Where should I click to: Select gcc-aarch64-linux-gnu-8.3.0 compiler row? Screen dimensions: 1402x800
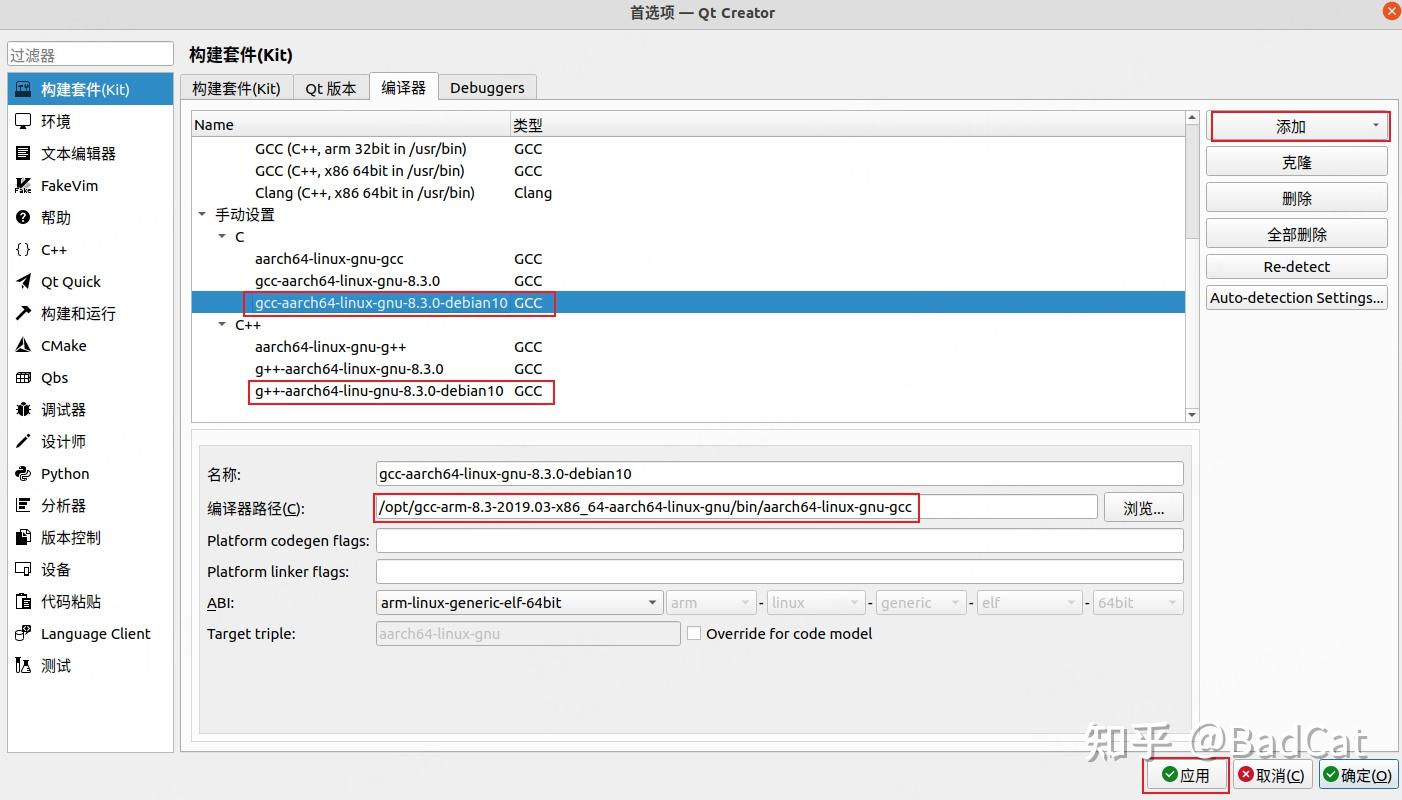(688, 281)
